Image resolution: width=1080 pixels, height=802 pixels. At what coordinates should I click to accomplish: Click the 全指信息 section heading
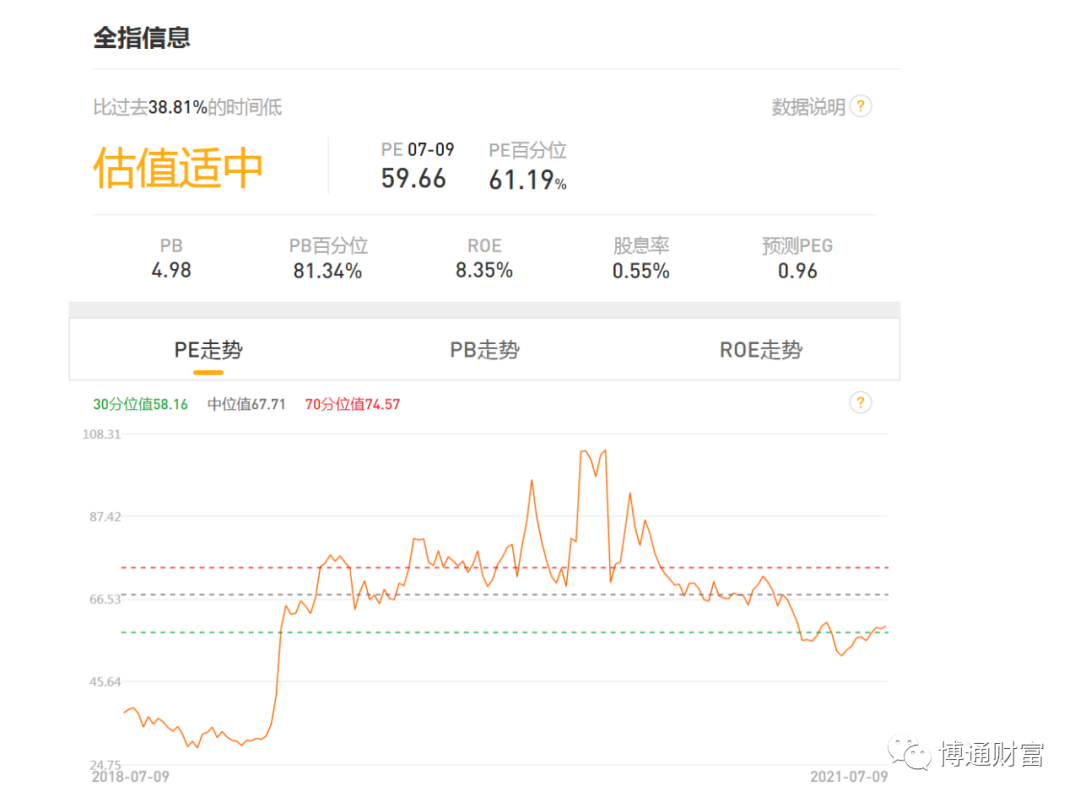coord(142,37)
